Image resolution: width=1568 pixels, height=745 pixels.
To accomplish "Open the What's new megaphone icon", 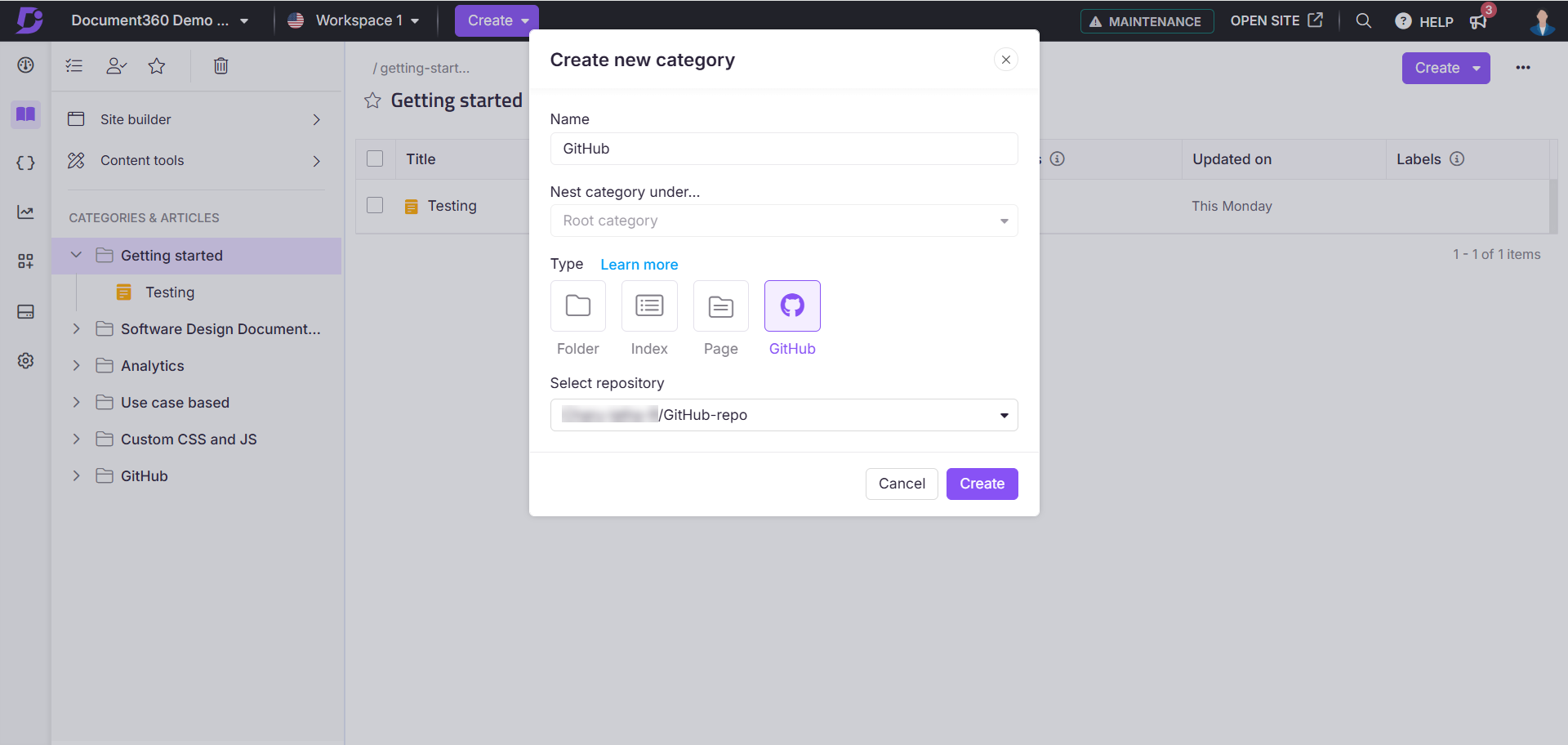I will click(x=1479, y=21).
